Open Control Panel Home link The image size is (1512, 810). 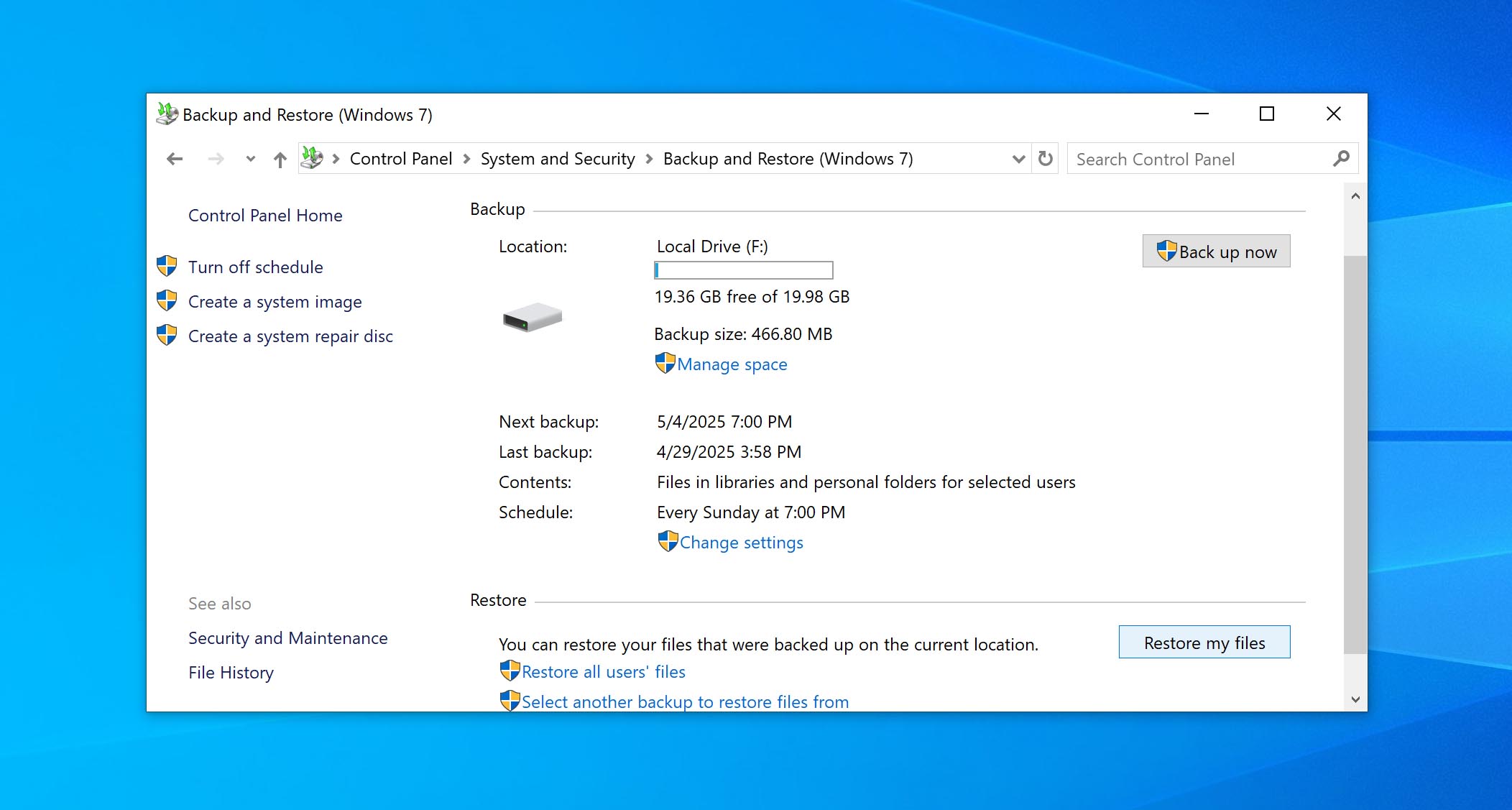265,216
